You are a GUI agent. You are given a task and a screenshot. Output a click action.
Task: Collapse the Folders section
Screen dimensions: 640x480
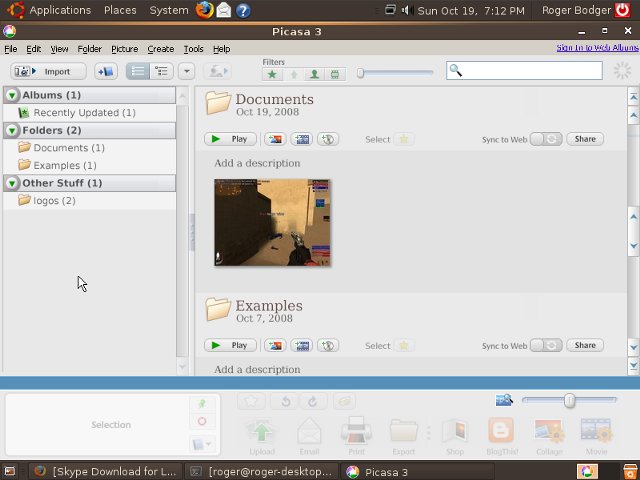tap(12, 130)
